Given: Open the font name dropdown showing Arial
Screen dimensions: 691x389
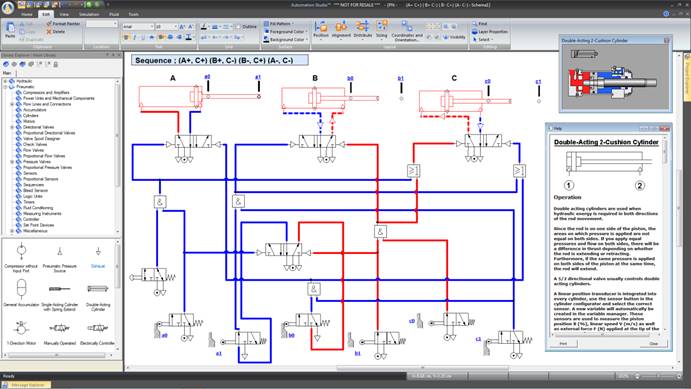Looking at the screenshot, I should pos(138,27).
